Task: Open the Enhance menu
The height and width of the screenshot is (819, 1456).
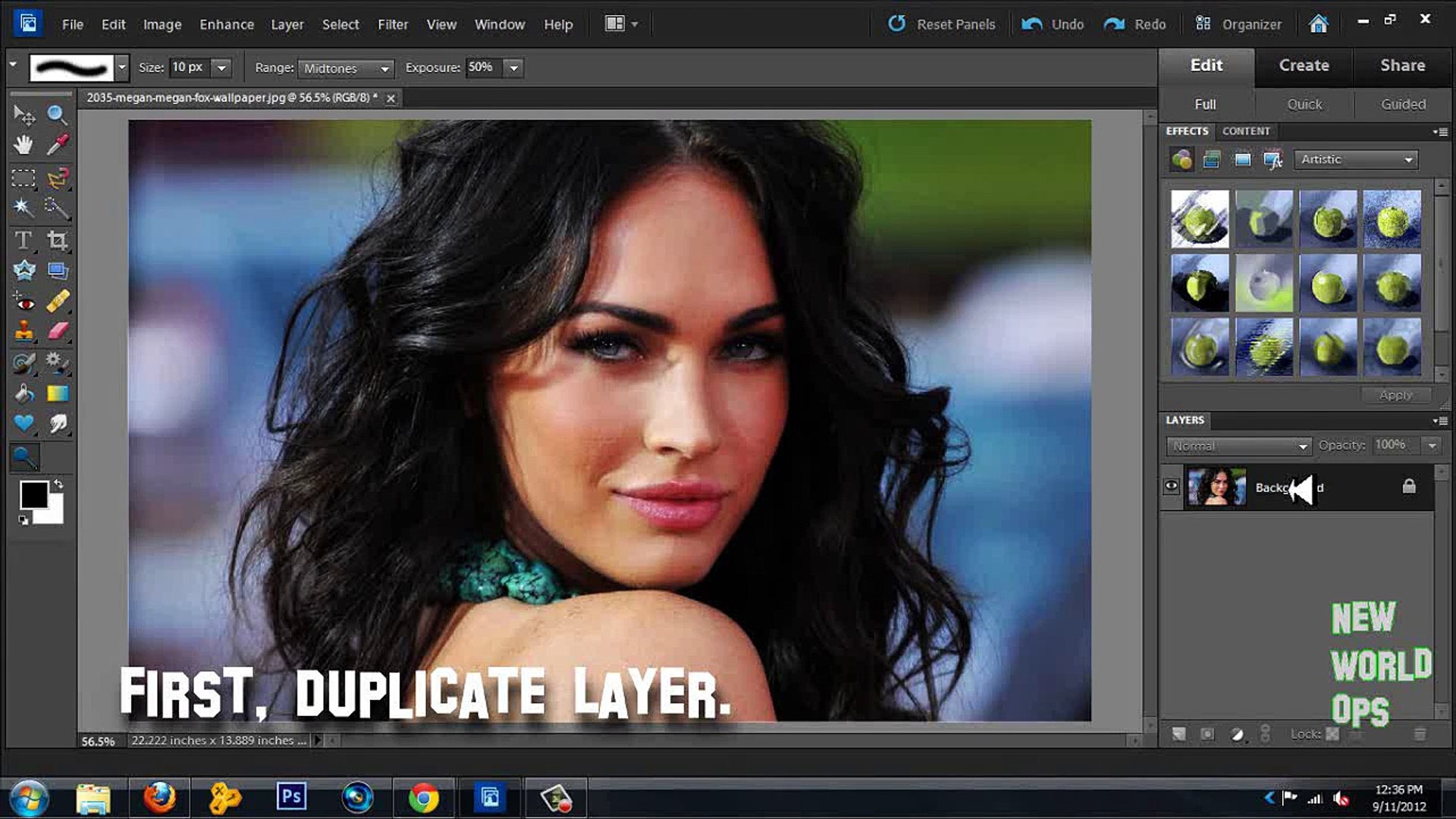Action: 226,24
